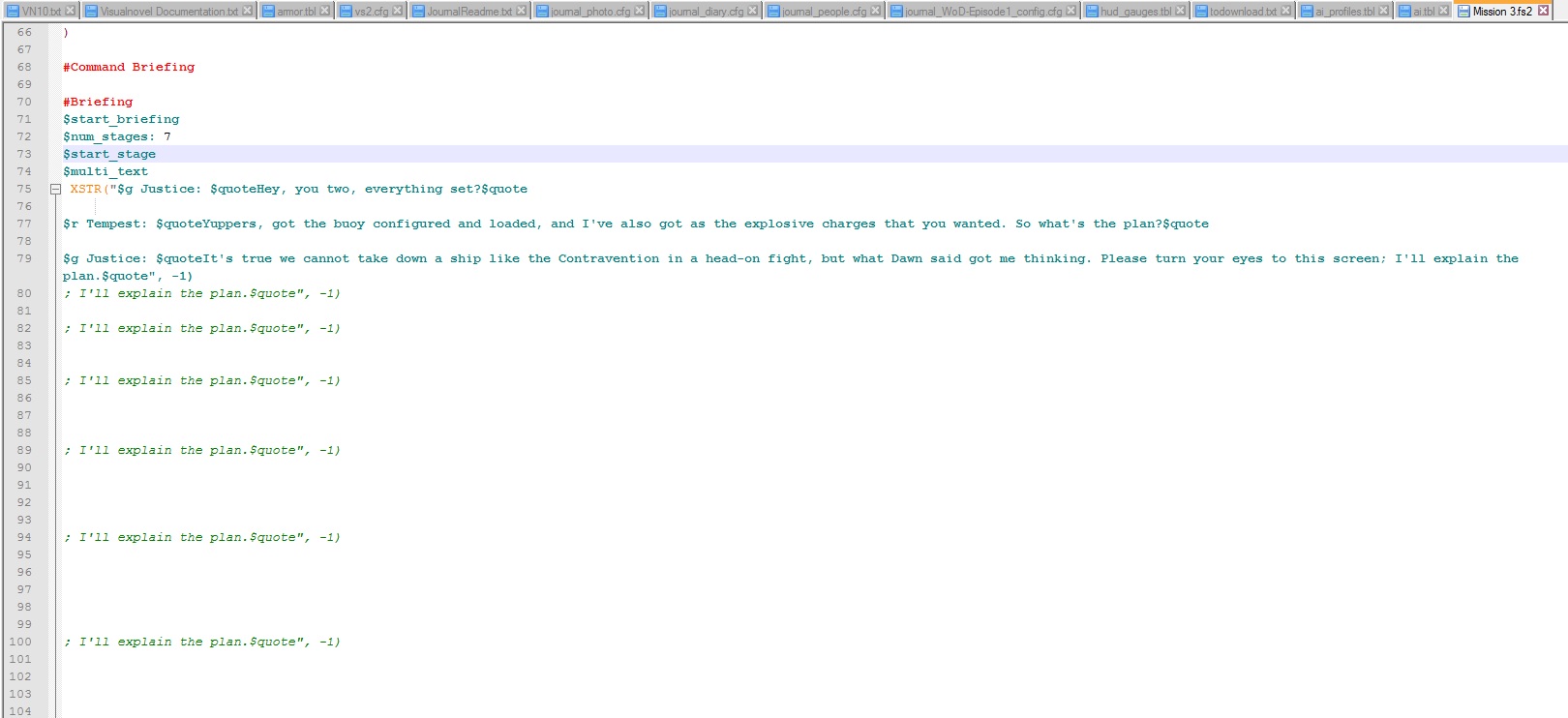Click line number 104 in the margin
This screenshot has height=718, width=1568.
20,711
